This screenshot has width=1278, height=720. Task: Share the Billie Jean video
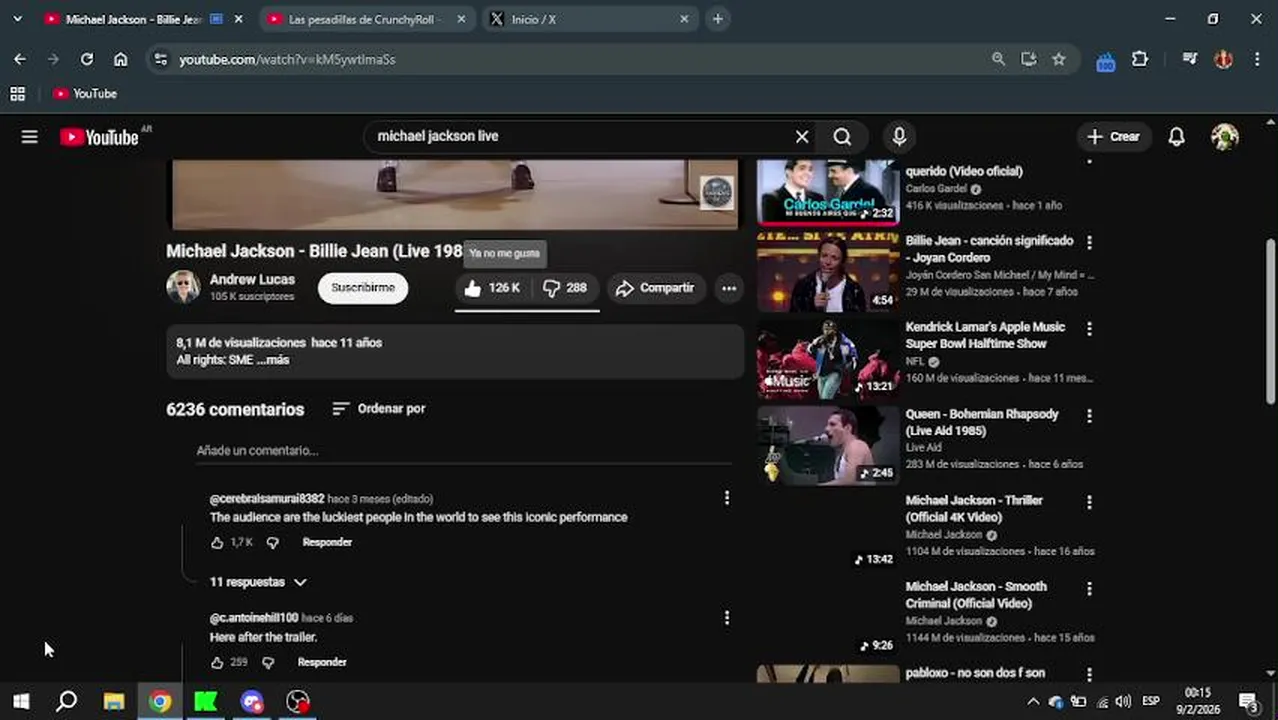(x=655, y=288)
